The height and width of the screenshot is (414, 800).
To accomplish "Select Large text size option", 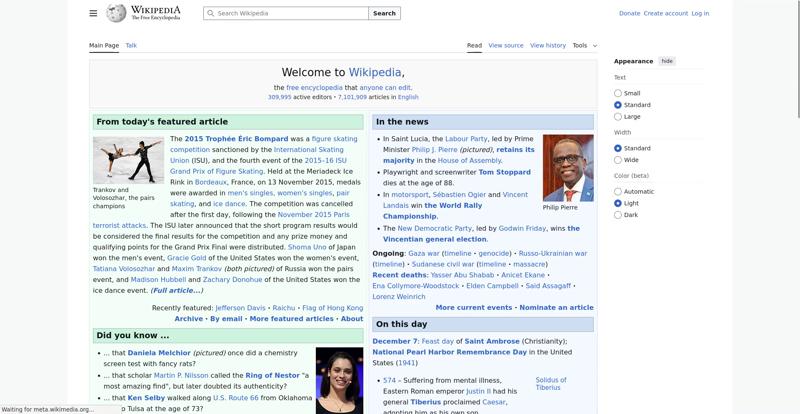I will point(618,117).
